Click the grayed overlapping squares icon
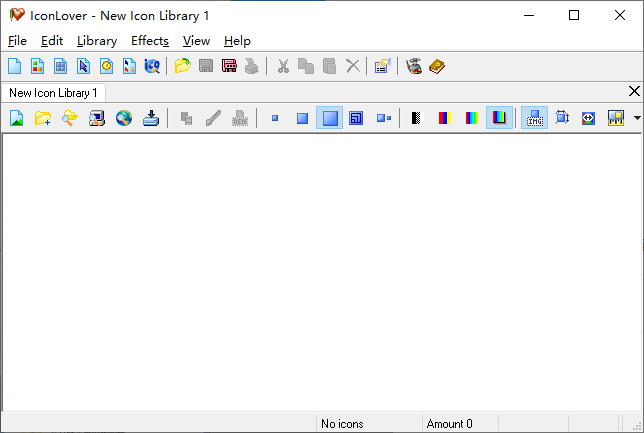This screenshot has height=433, width=644. coord(186,118)
